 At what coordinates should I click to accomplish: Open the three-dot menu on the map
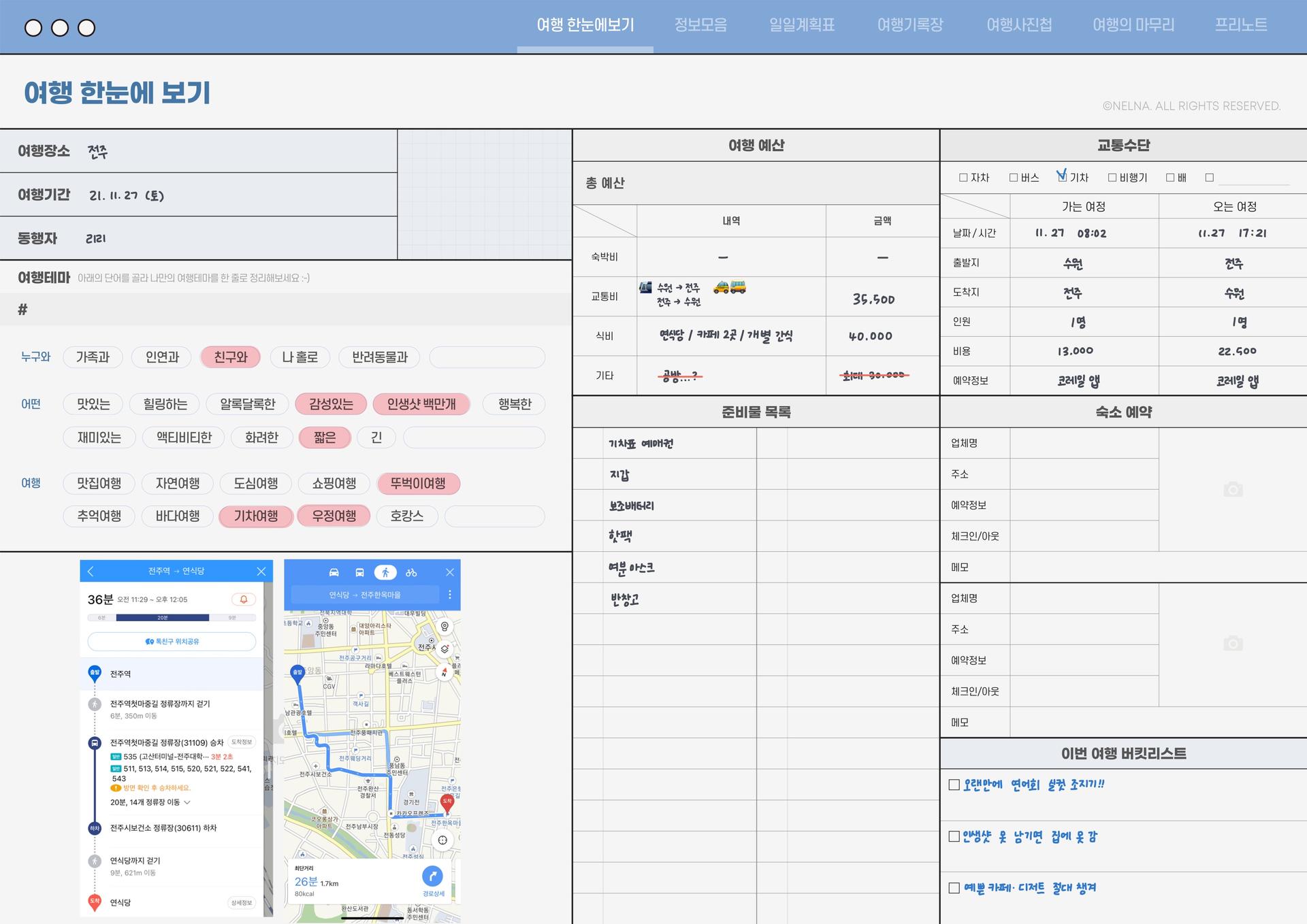pos(450,595)
